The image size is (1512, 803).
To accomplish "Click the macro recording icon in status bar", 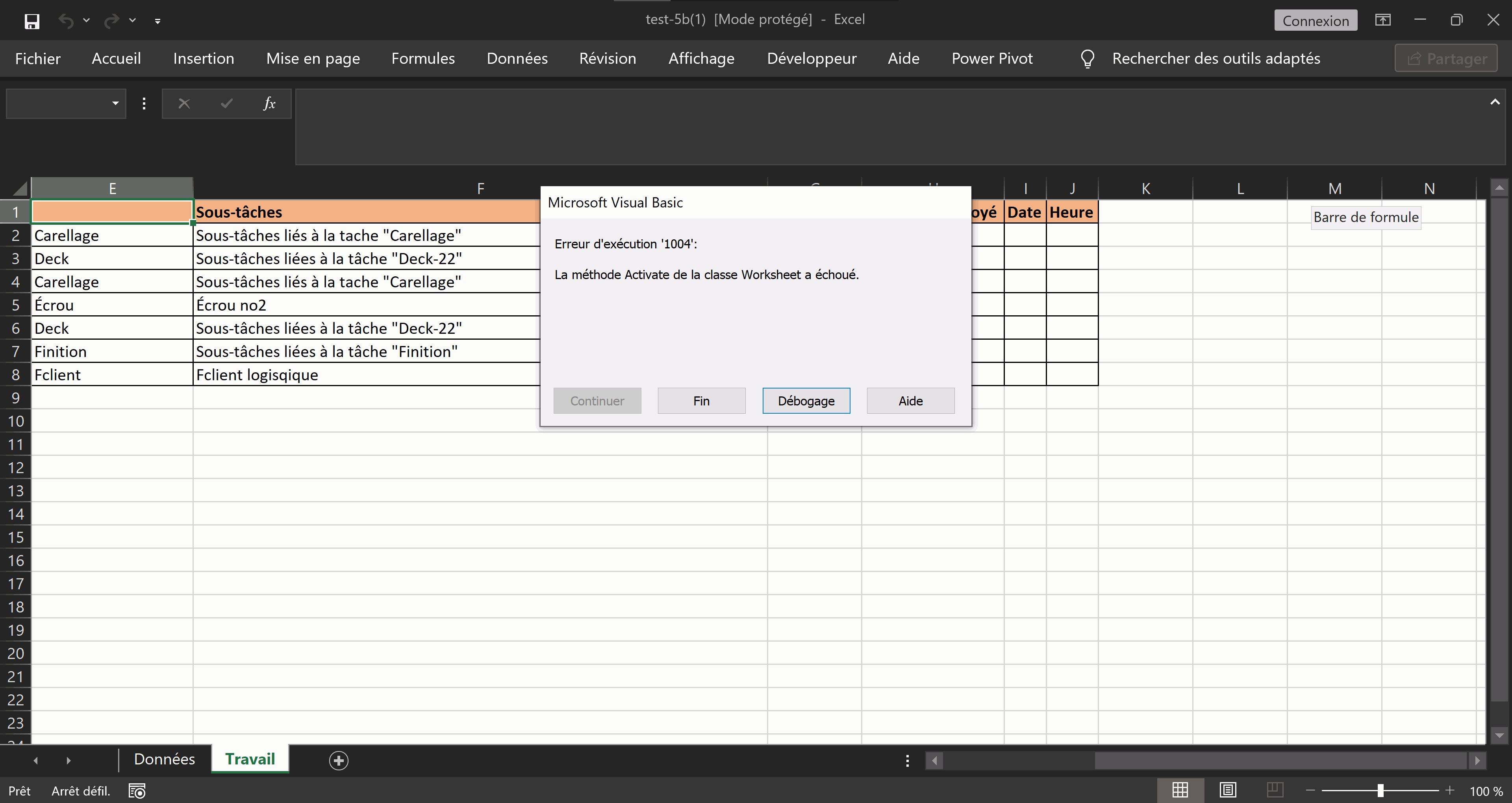I will [137, 791].
